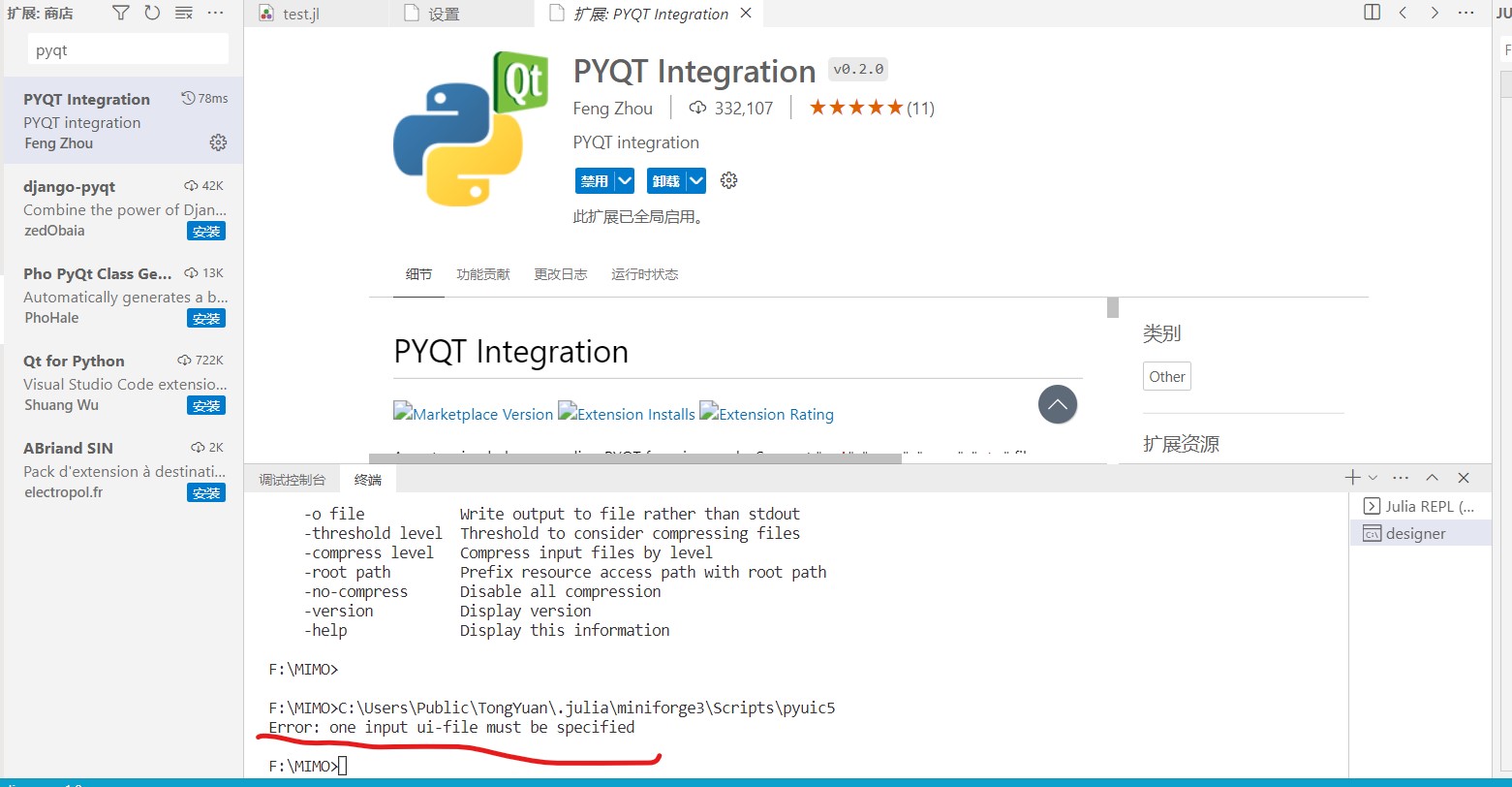Switch to 调试控制台 debug console tab
The height and width of the screenshot is (787, 1512).
tap(293, 479)
